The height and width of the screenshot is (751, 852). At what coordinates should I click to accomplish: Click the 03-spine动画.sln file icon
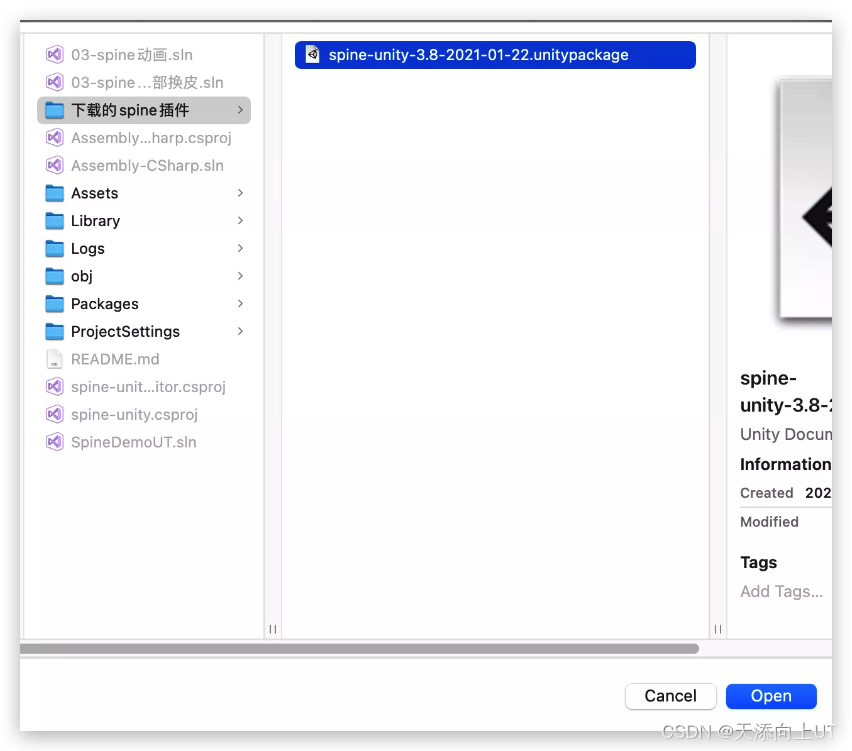click(x=54, y=54)
